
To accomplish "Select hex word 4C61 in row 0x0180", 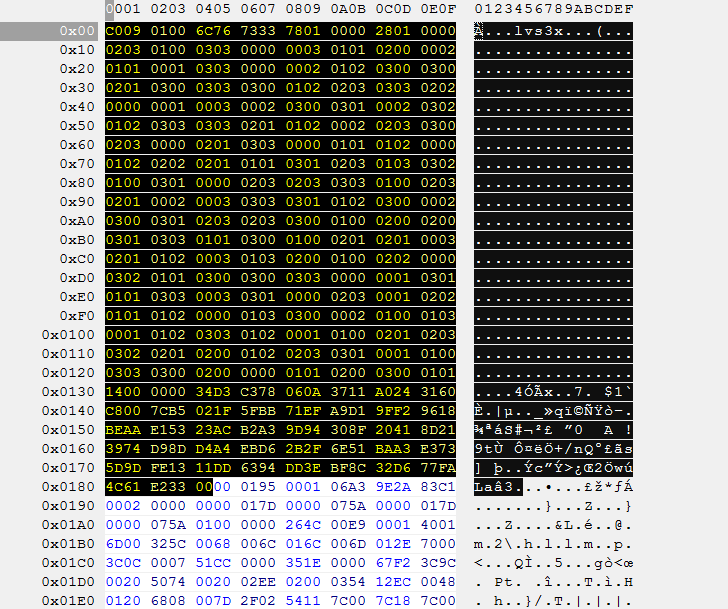I will click(123, 487).
